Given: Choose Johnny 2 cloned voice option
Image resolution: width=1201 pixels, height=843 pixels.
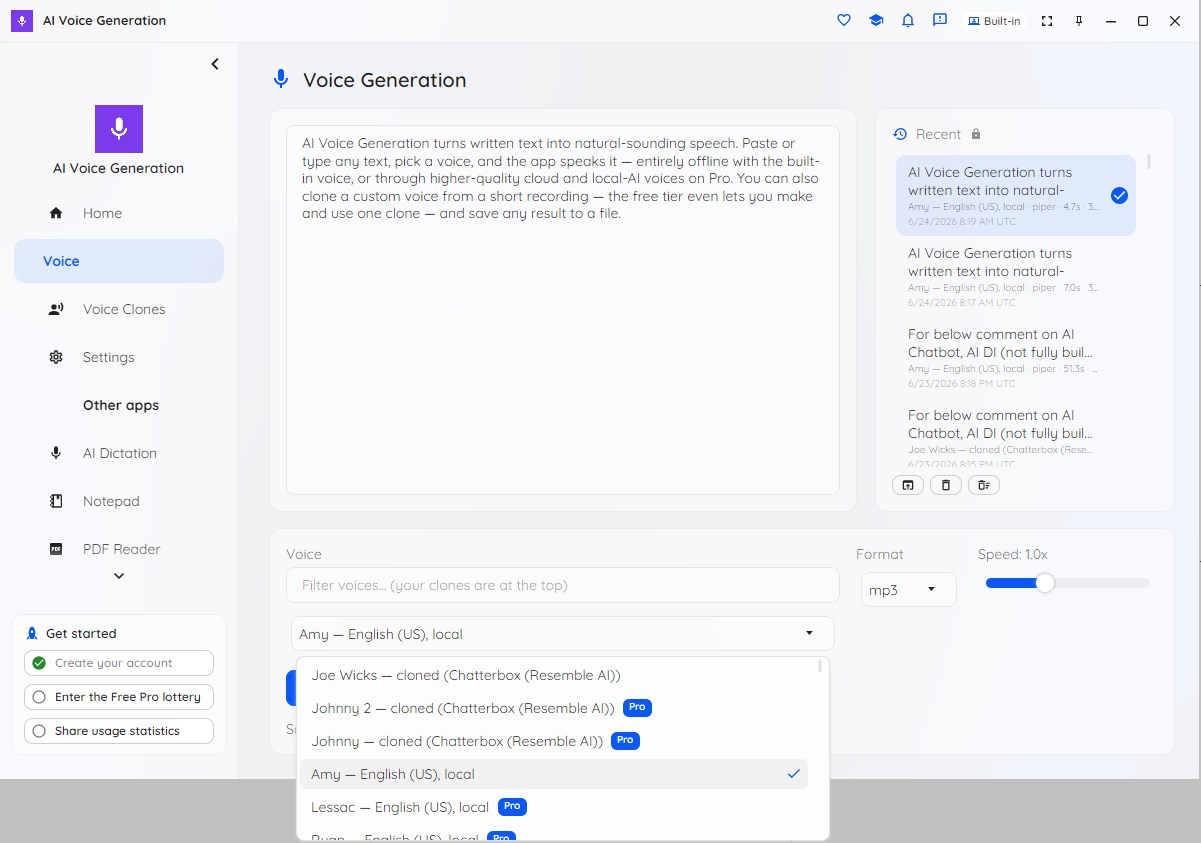Looking at the screenshot, I should (555, 708).
